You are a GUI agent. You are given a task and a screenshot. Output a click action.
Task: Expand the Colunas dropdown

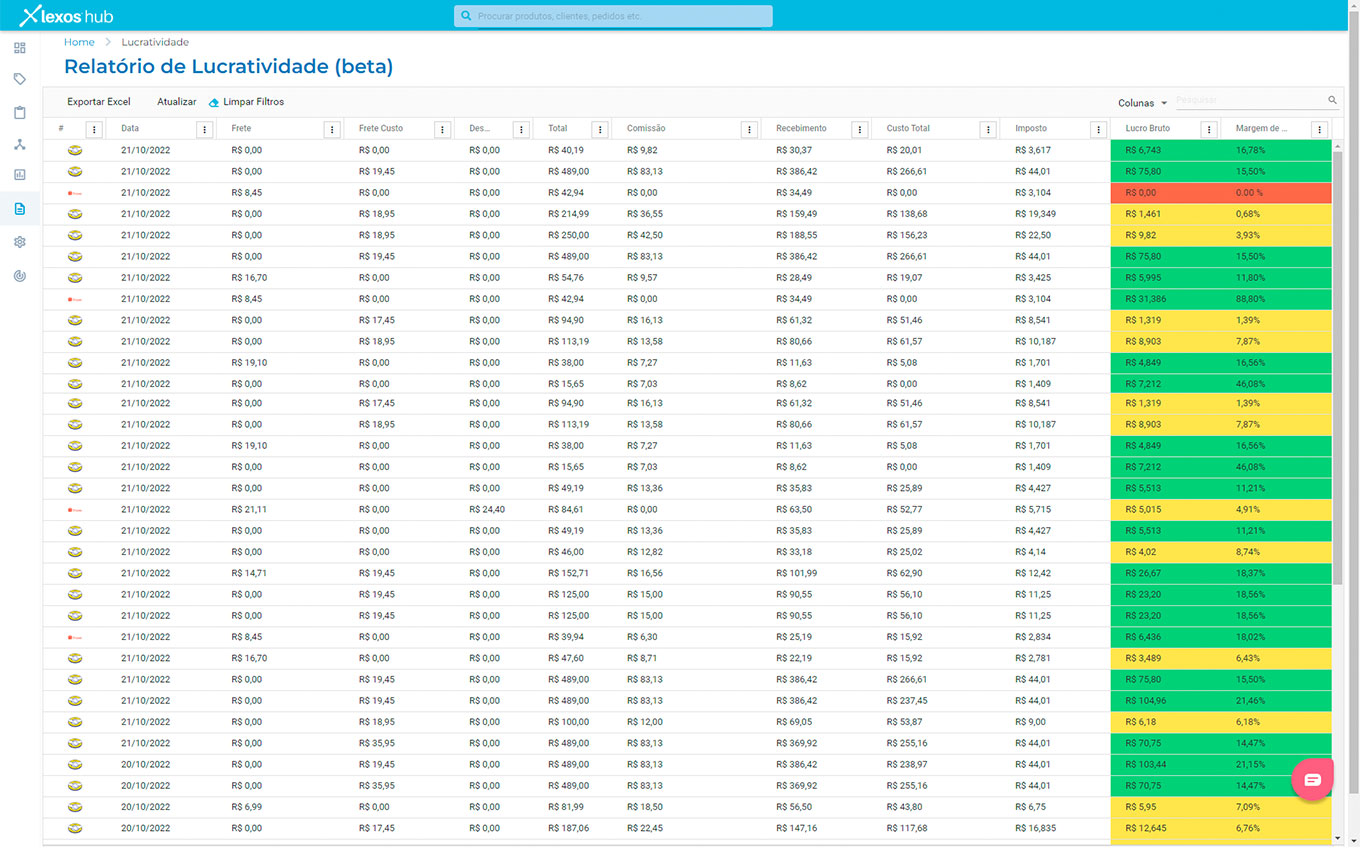pos(1142,103)
